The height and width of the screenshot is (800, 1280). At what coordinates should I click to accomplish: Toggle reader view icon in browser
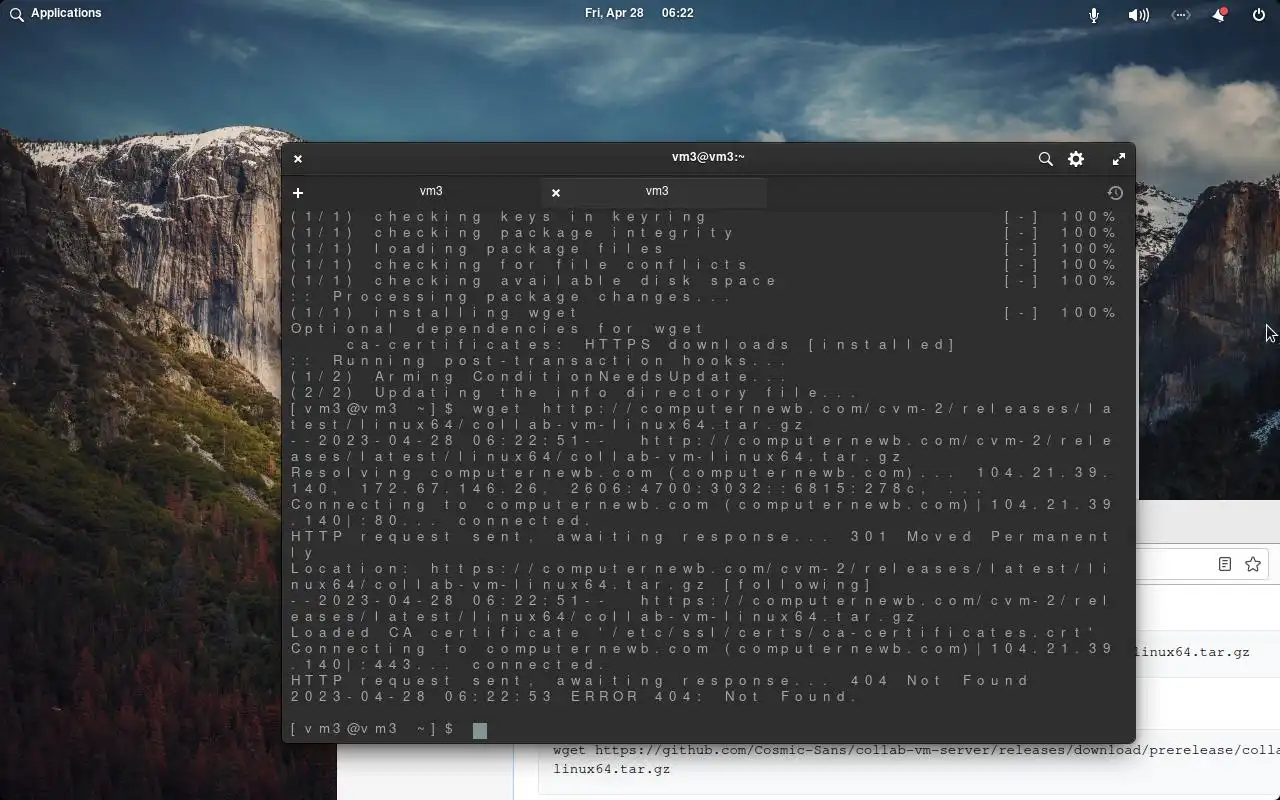tap(1224, 564)
